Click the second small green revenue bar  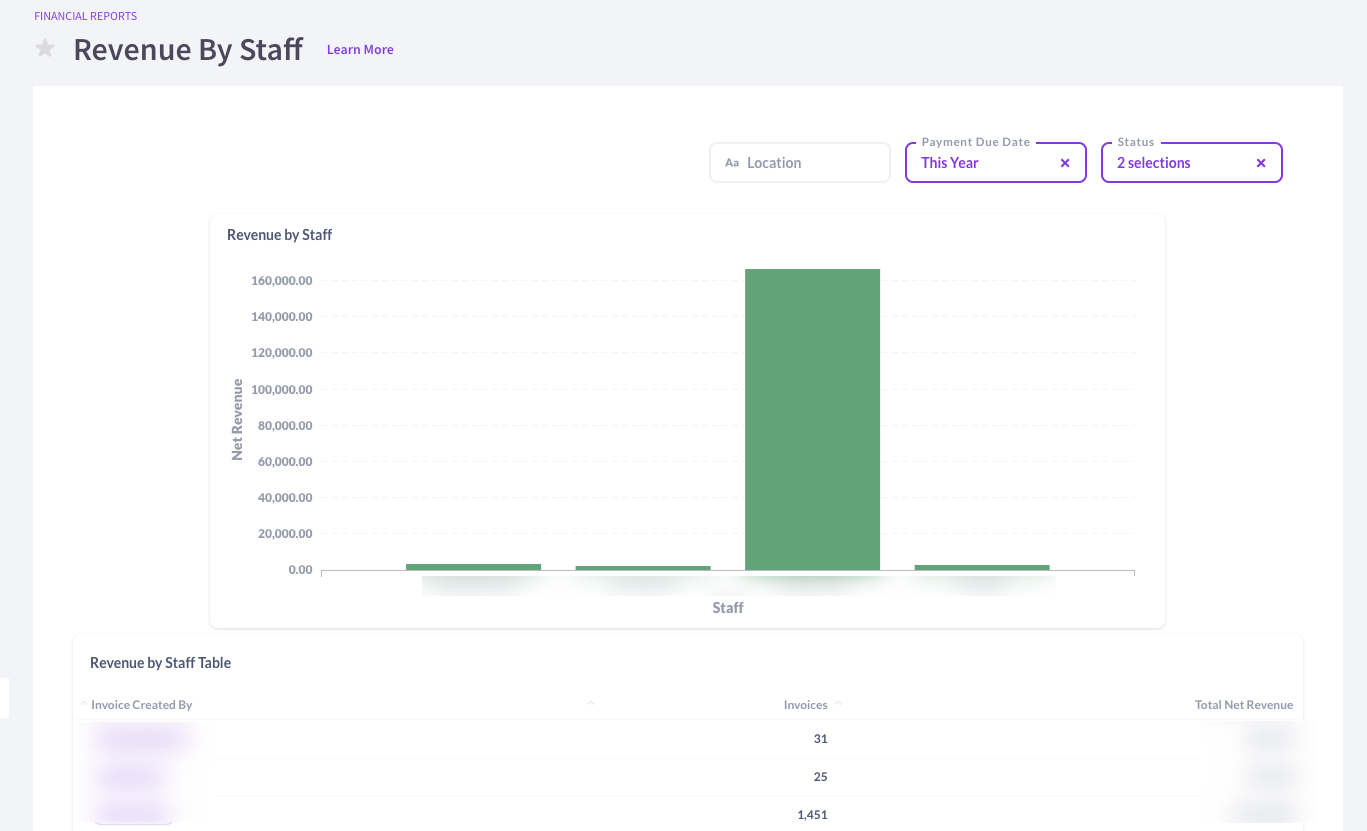tap(643, 568)
